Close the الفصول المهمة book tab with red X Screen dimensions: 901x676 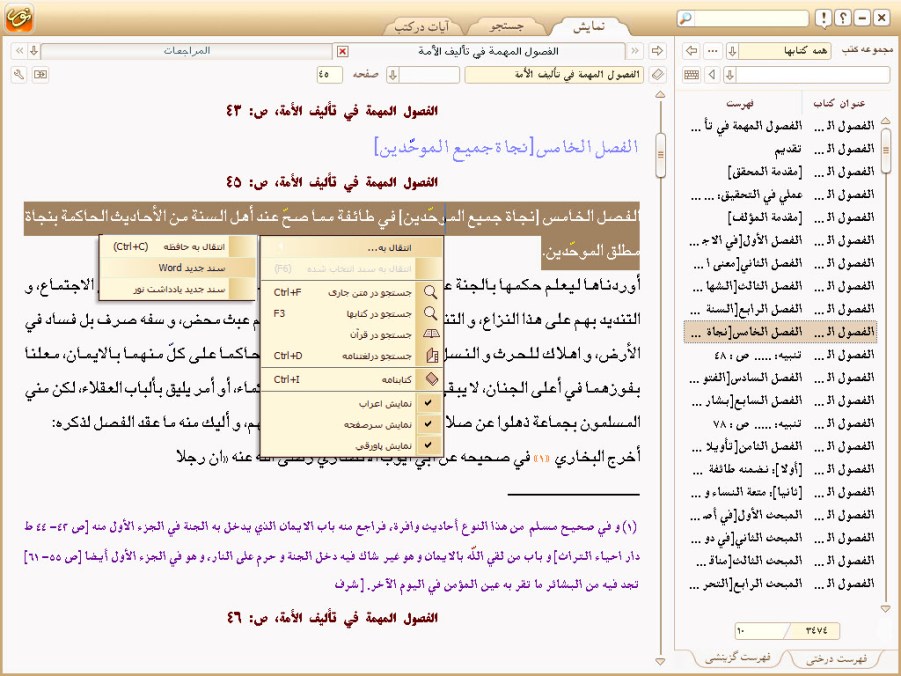[342, 52]
